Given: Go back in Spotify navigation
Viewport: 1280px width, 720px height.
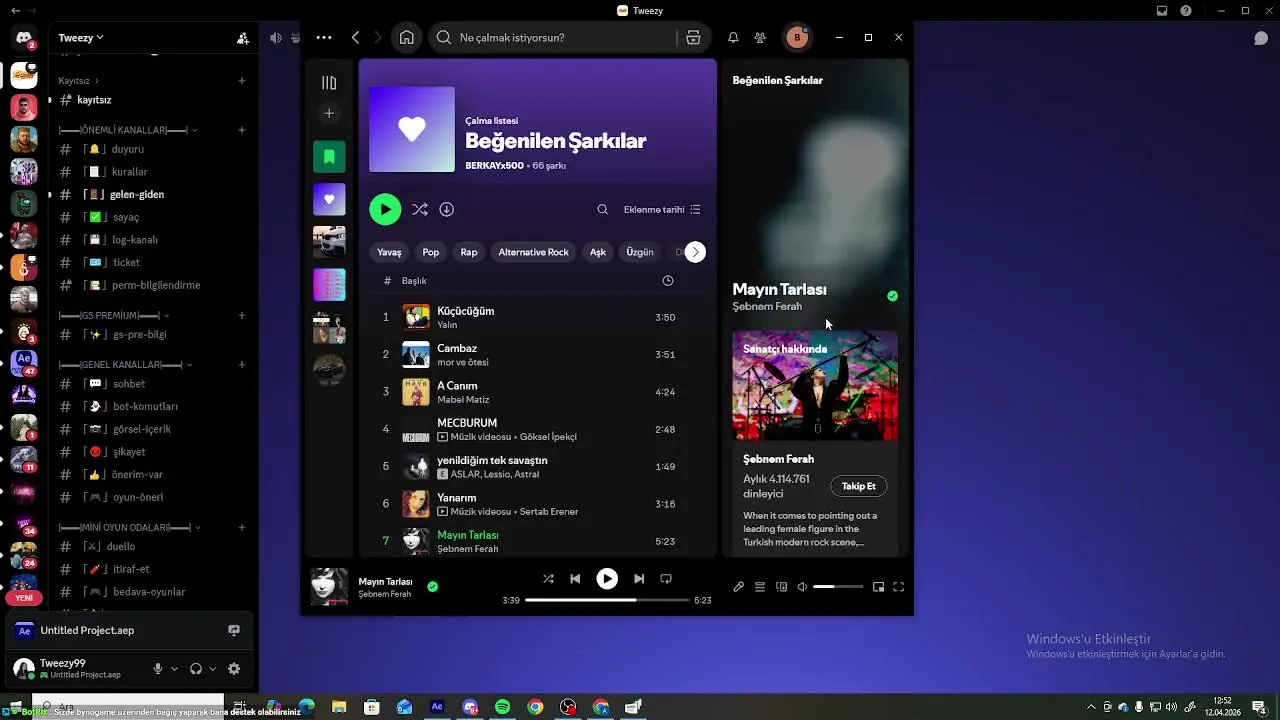Looking at the screenshot, I should (x=356, y=38).
